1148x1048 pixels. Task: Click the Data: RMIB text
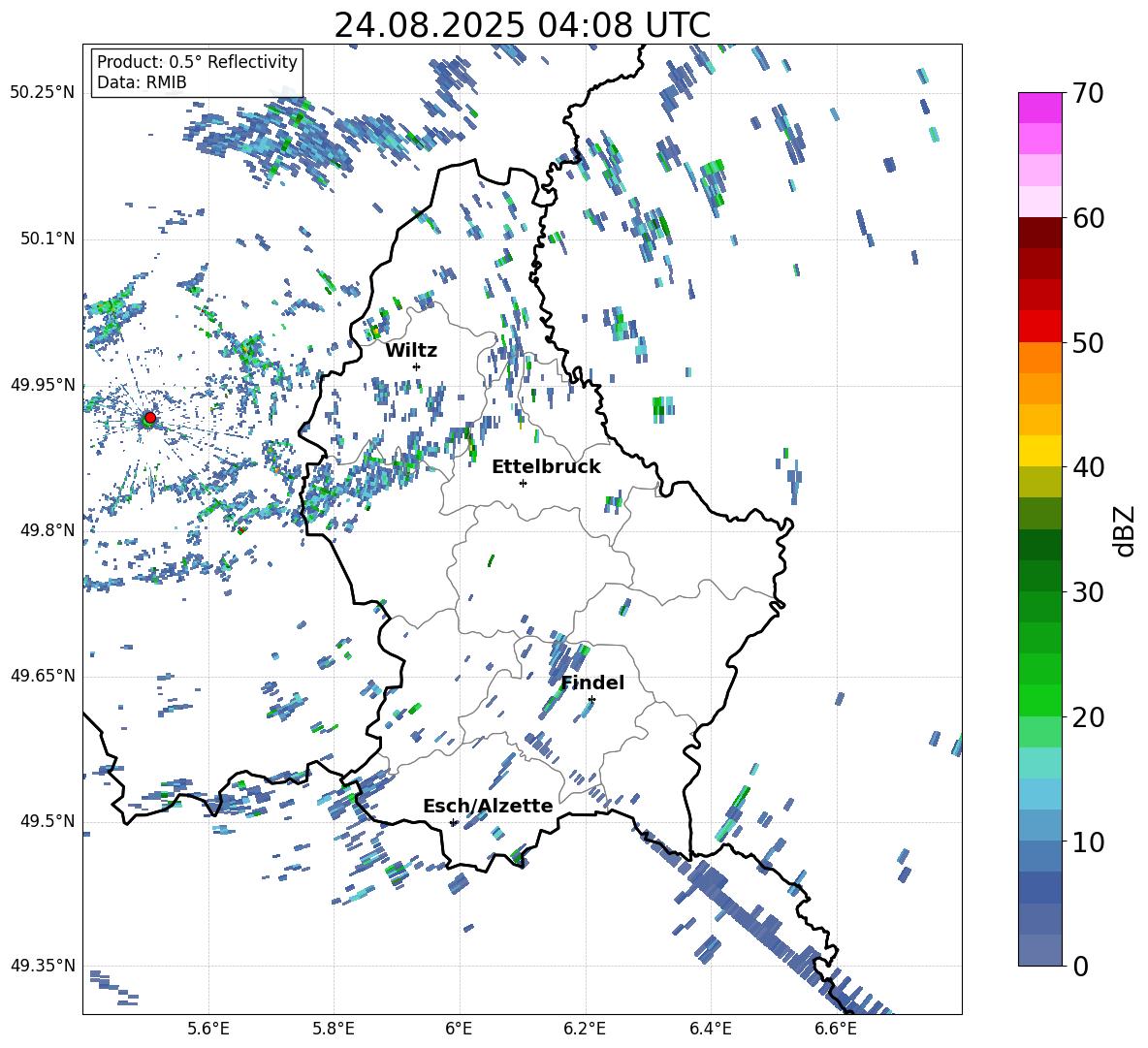142,82
